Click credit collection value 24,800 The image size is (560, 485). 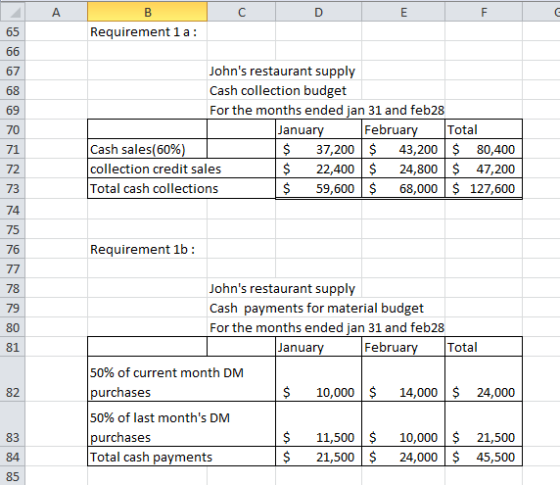(403, 169)
